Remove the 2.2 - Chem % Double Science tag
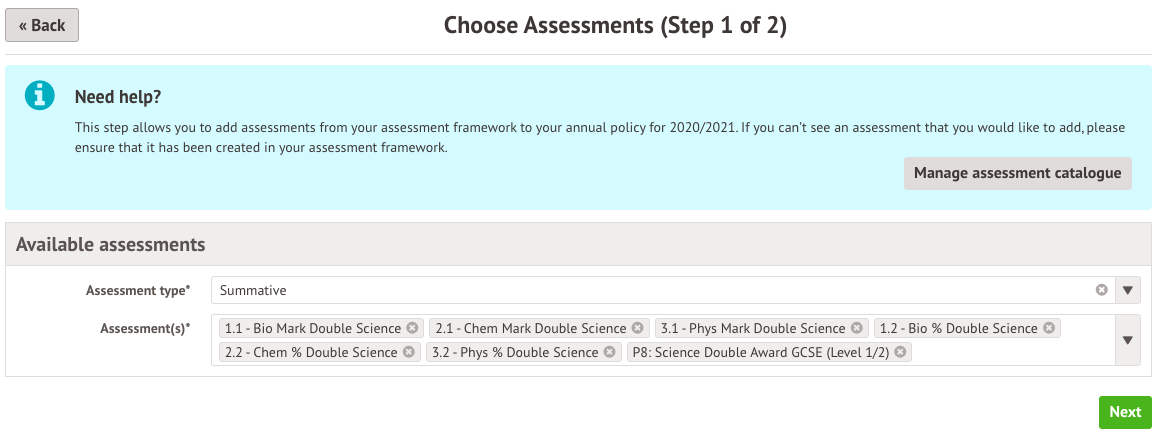This screenshot has width=1158, height=435. tap(408, 352)
